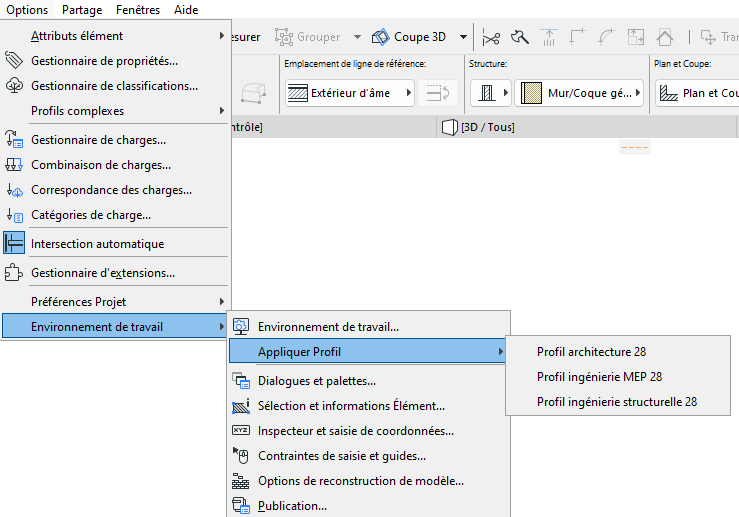Click the brick wall rebuild icon

click(x=240, y=481)
